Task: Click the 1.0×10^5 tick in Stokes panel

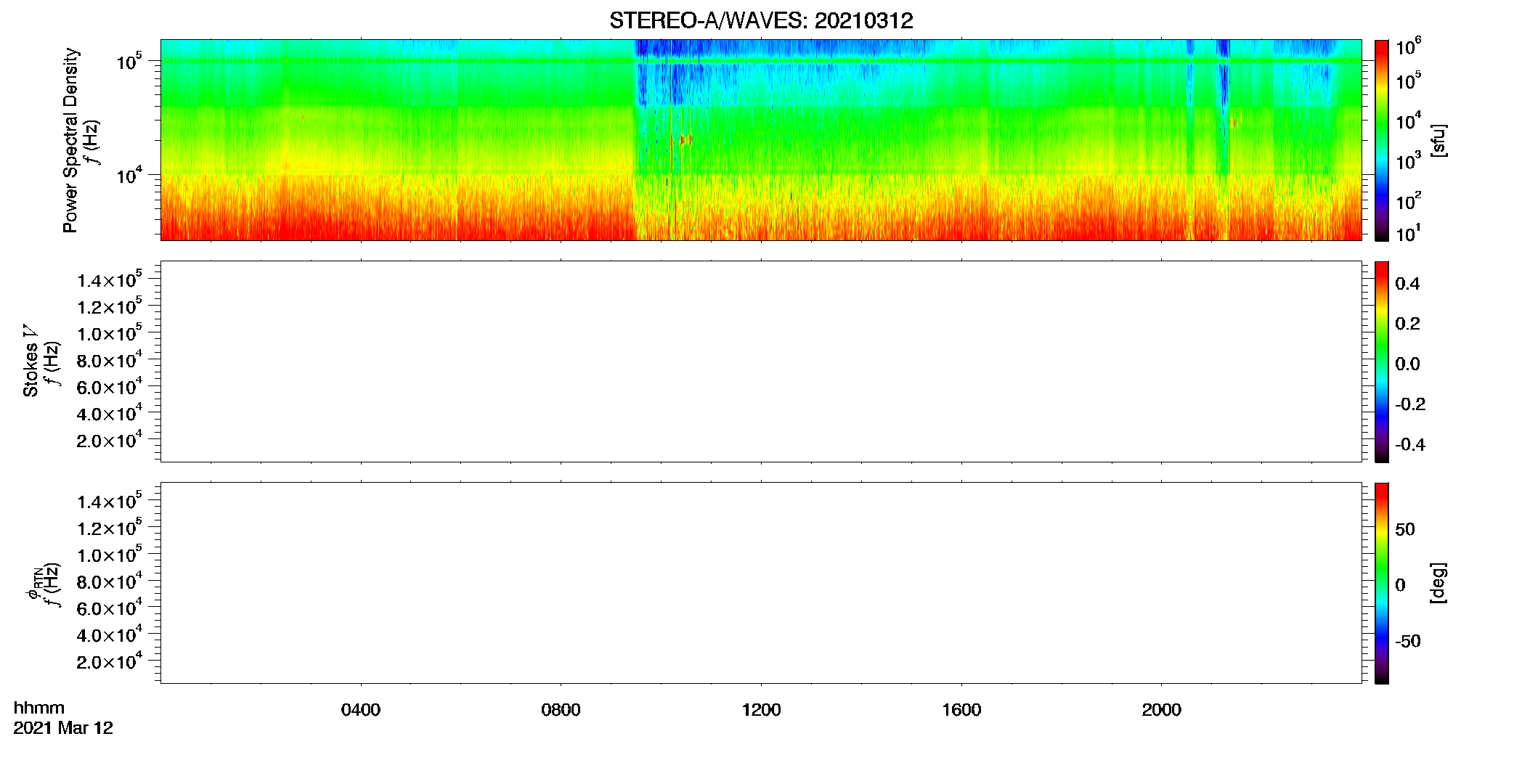Action: point(110,332)
